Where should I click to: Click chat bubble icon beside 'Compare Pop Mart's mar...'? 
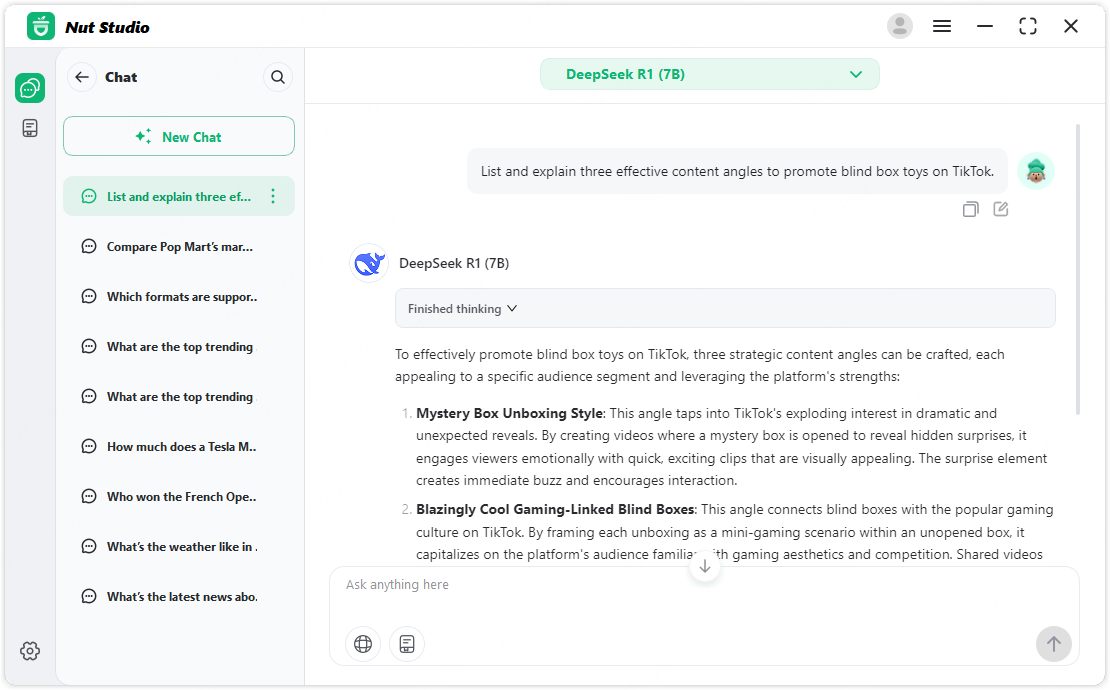point(88,247)
